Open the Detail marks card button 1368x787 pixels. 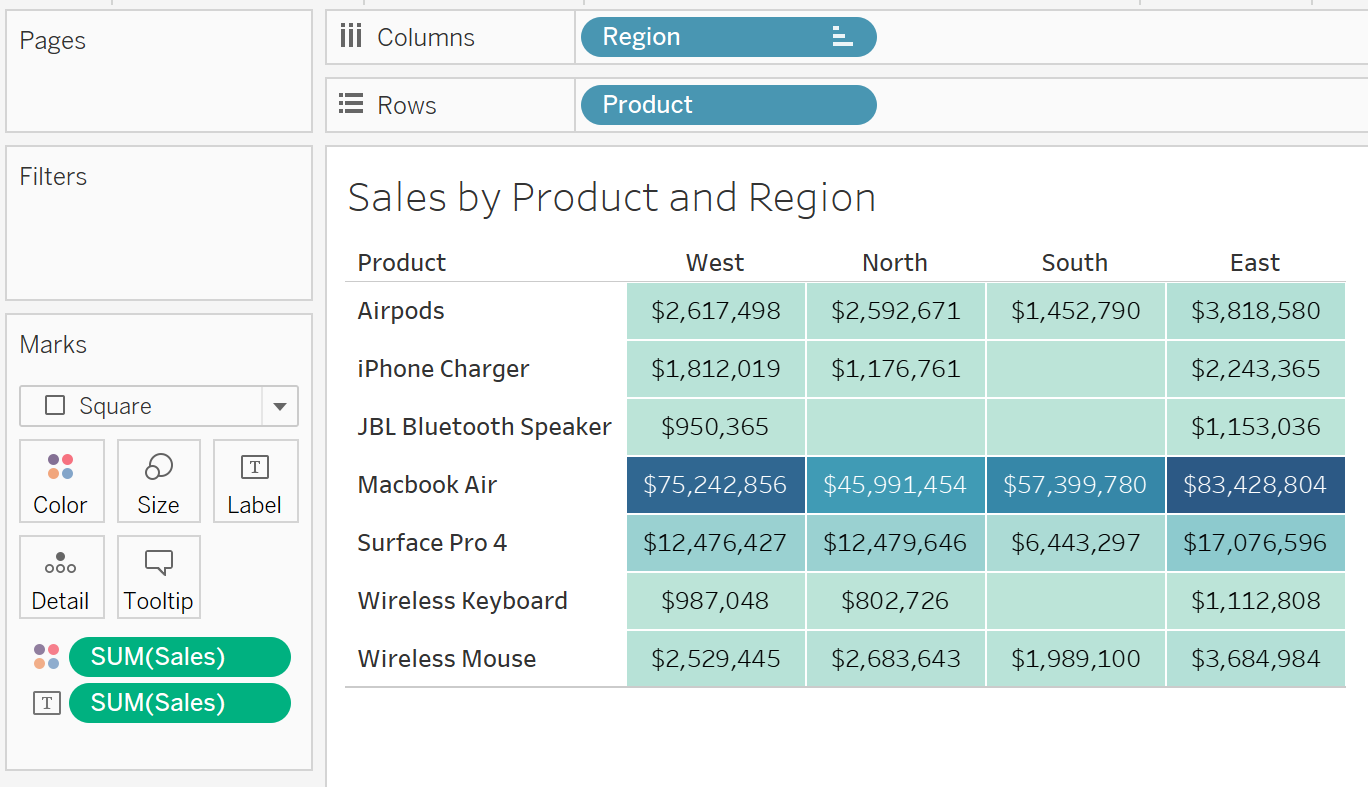point(60,577)
